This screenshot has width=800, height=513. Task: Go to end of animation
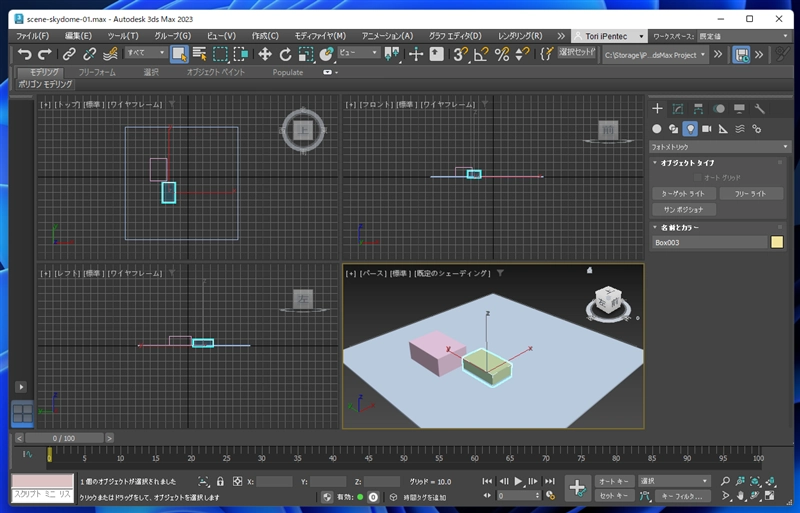549,481
